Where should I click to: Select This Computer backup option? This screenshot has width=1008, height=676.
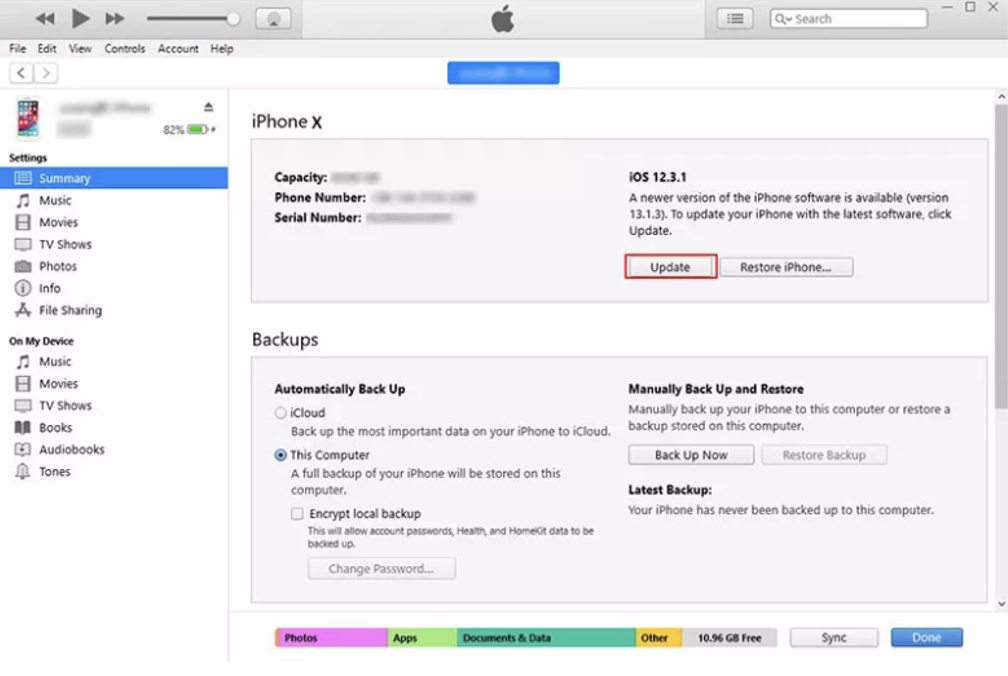tap(281, 455)
